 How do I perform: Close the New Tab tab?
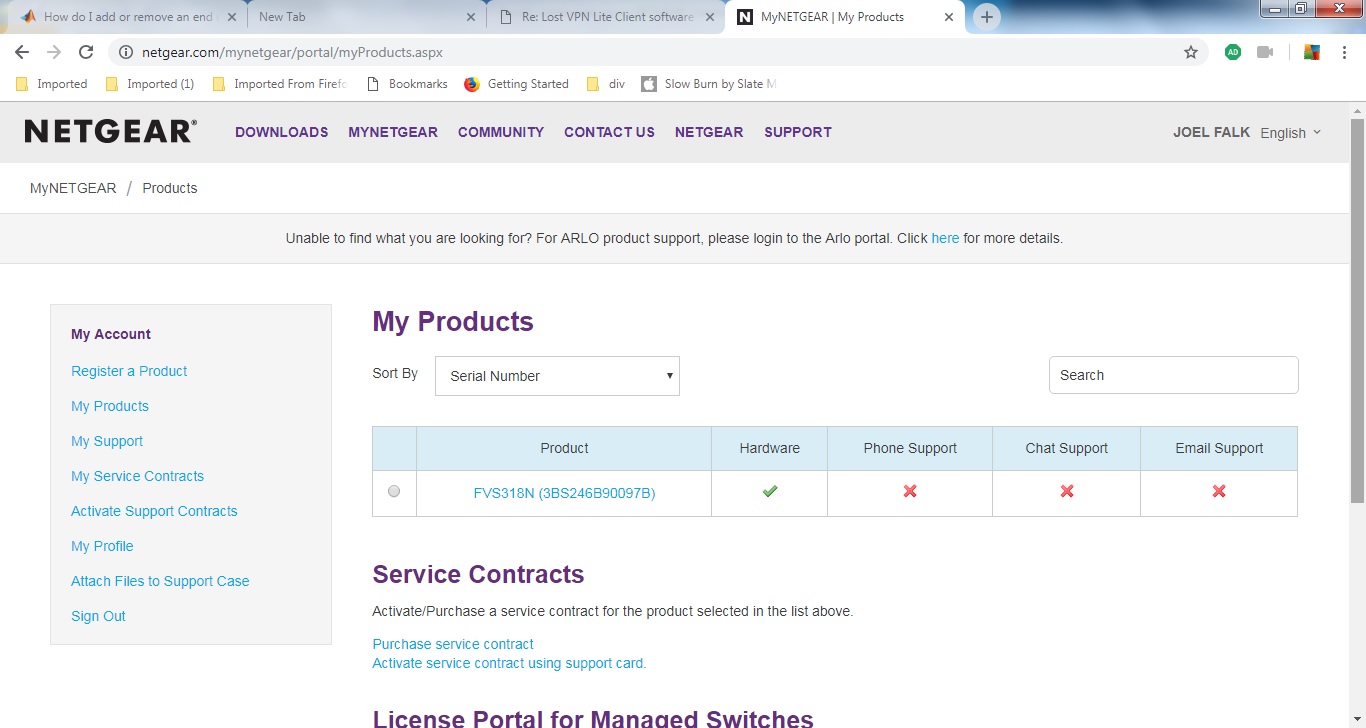coord(471,17)
